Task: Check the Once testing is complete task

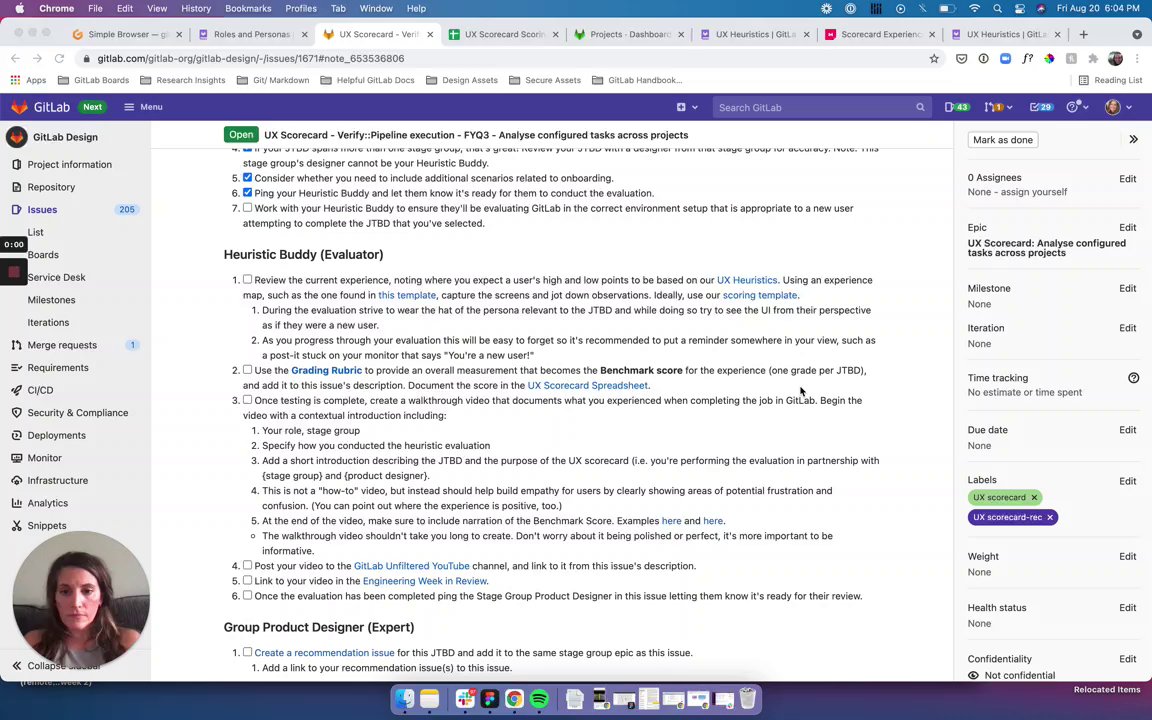Action: click(248, 400)
